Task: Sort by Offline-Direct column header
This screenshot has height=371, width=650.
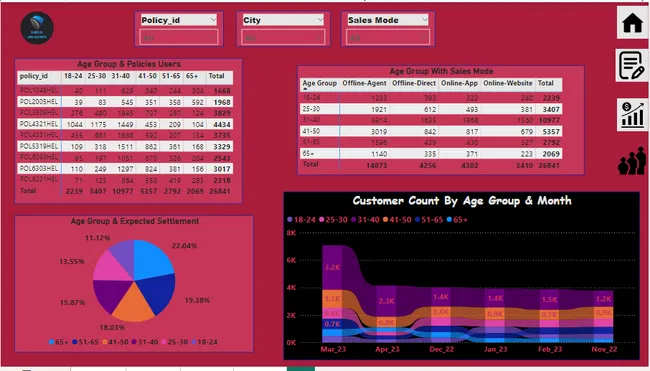Action: pyautogui.click(x=414, y=83)
